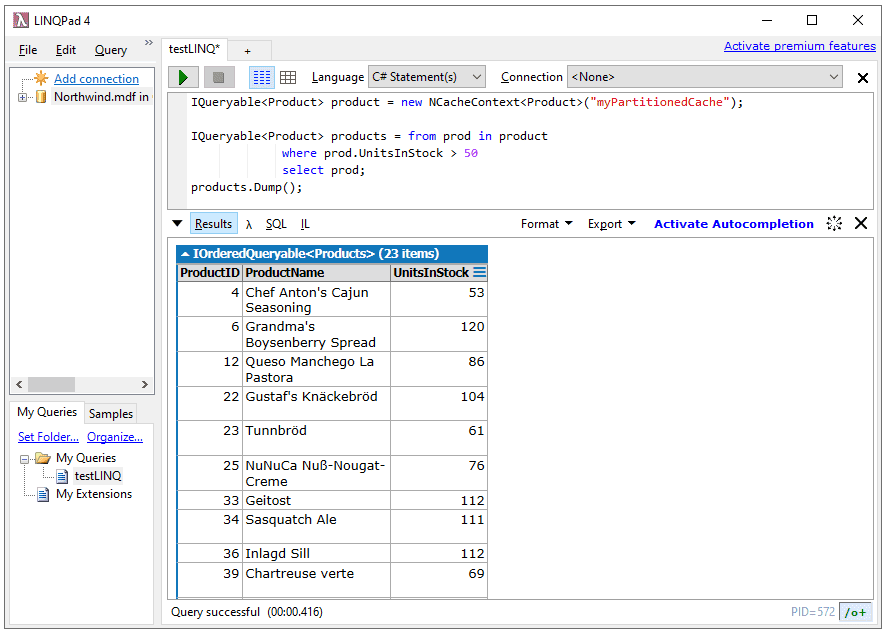Open the SQL results tab

(x=276, y=224)
